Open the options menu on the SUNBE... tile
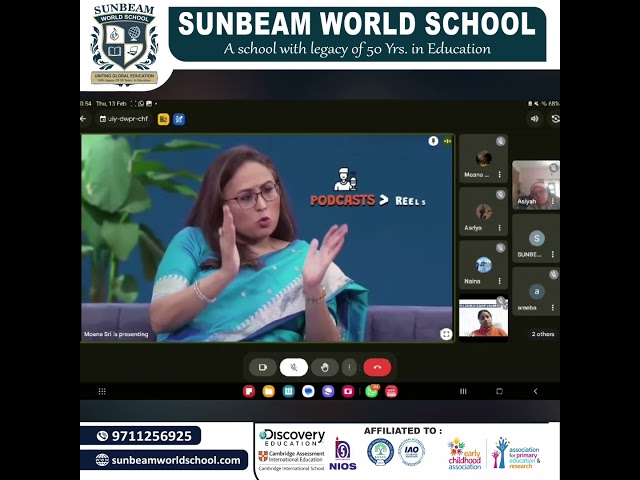This screenshot has height=480, width=640. [x=553, y=254]
